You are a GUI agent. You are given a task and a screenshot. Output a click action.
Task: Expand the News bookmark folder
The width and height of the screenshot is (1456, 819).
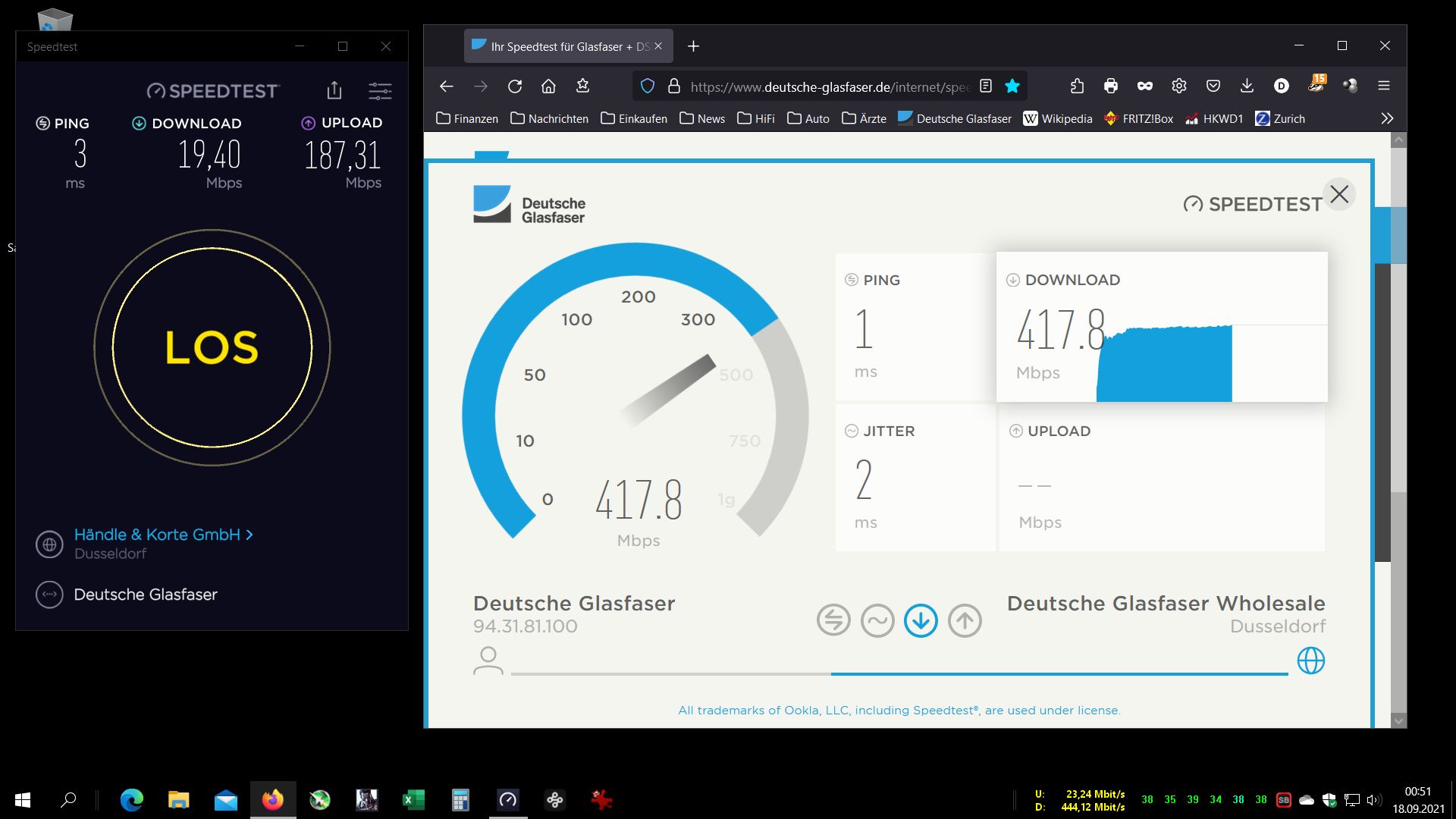702,118
